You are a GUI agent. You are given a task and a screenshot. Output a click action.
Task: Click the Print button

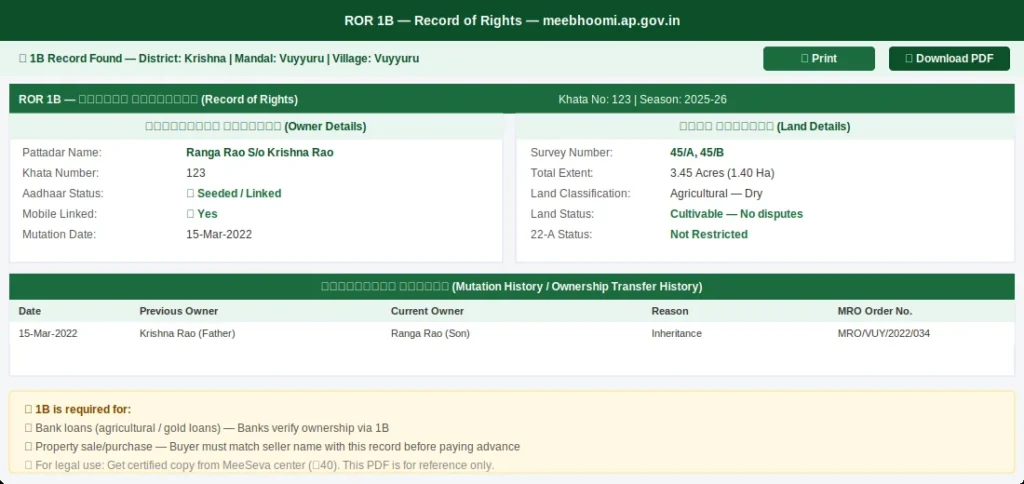[x=818, y=59]
